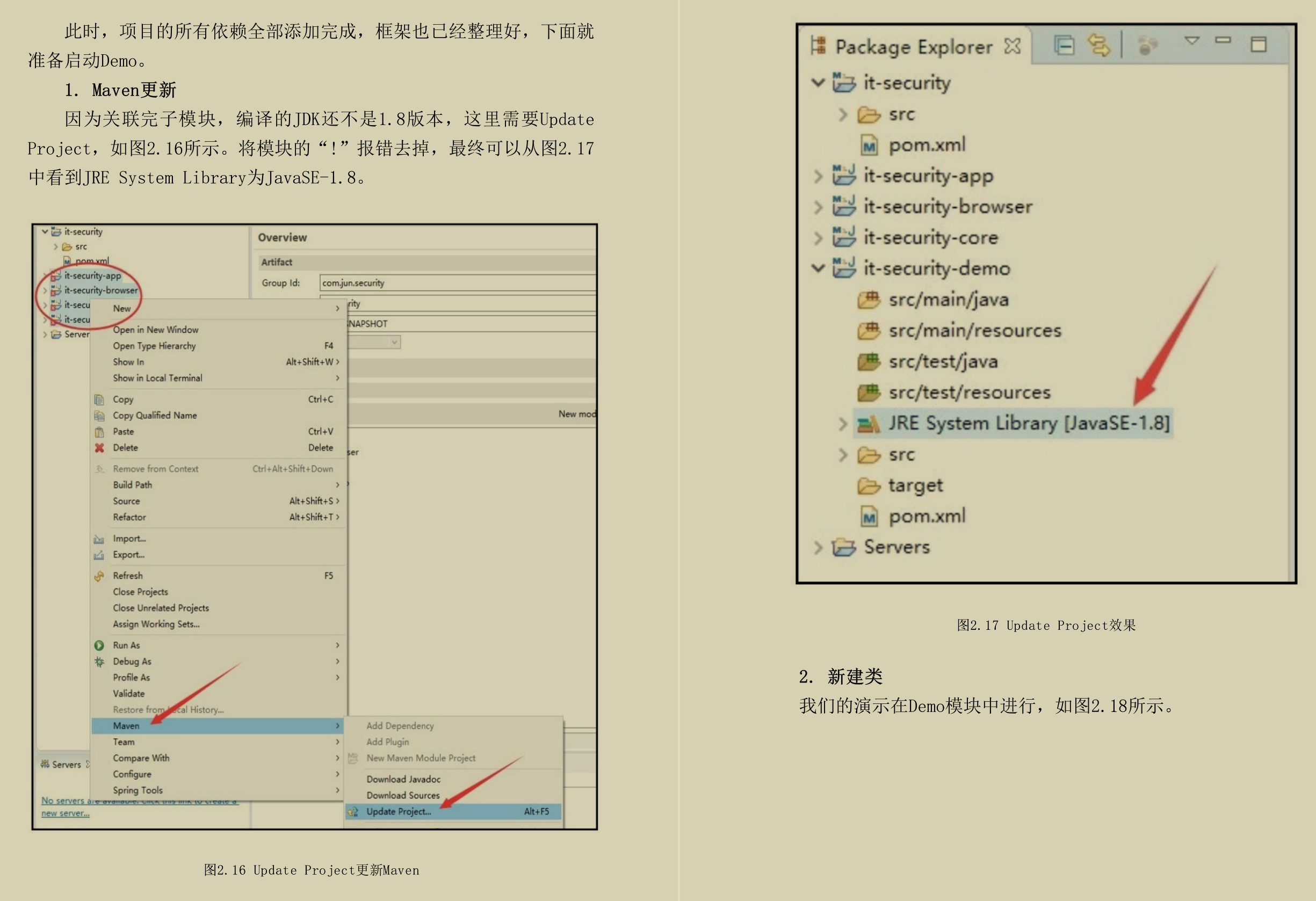Open the Configure submenu
The height and width of the screenshot is (901, 1316).
(219, 774)
